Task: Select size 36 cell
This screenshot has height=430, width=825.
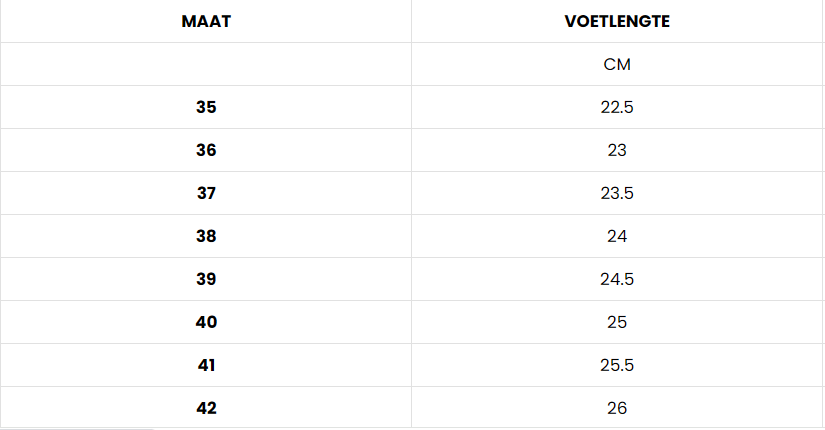Action: pyautogui.click(x=206, y=150)
